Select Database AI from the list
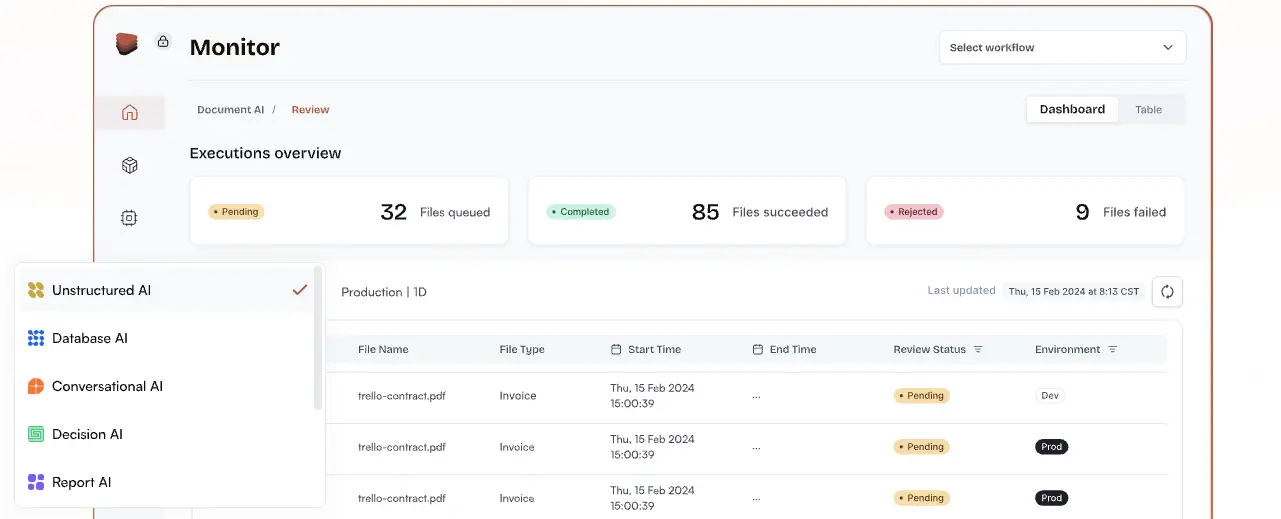This screenshot has width=1281, height=519. pyautogui.click(x=165, y=338)
